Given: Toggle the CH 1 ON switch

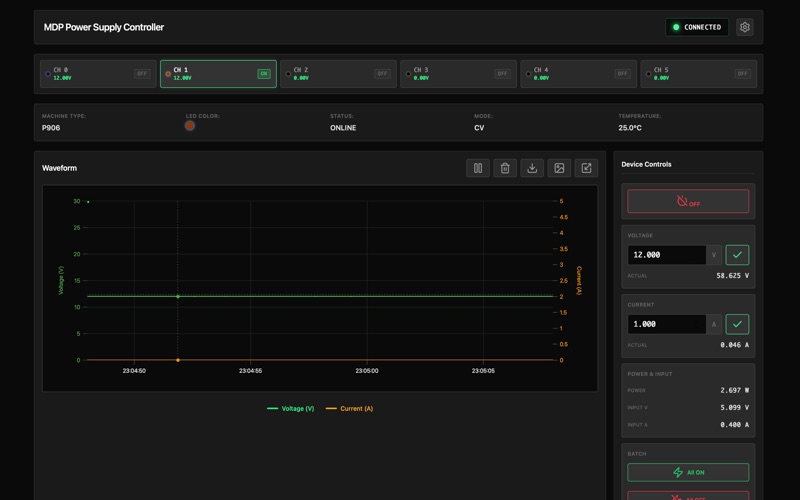Looking at the screenshot, I should click(x=264, y=73).
